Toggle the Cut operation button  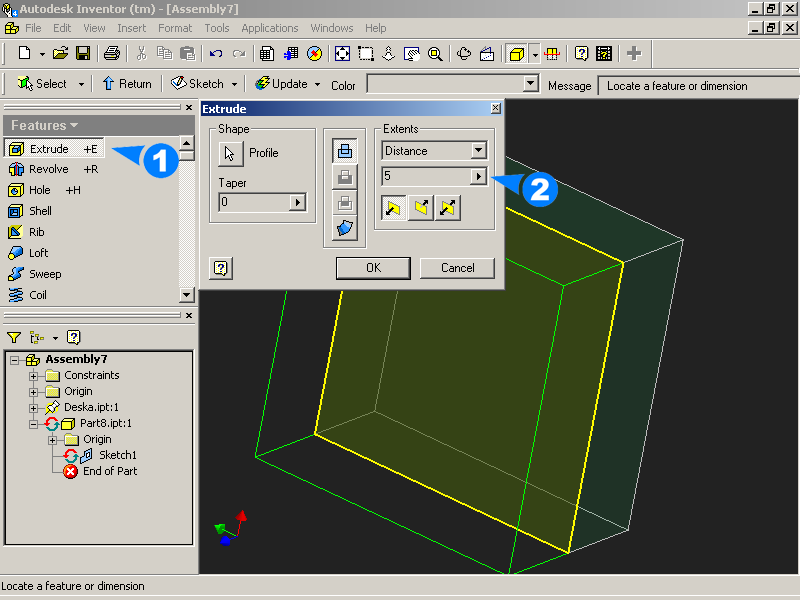point(345,177)
